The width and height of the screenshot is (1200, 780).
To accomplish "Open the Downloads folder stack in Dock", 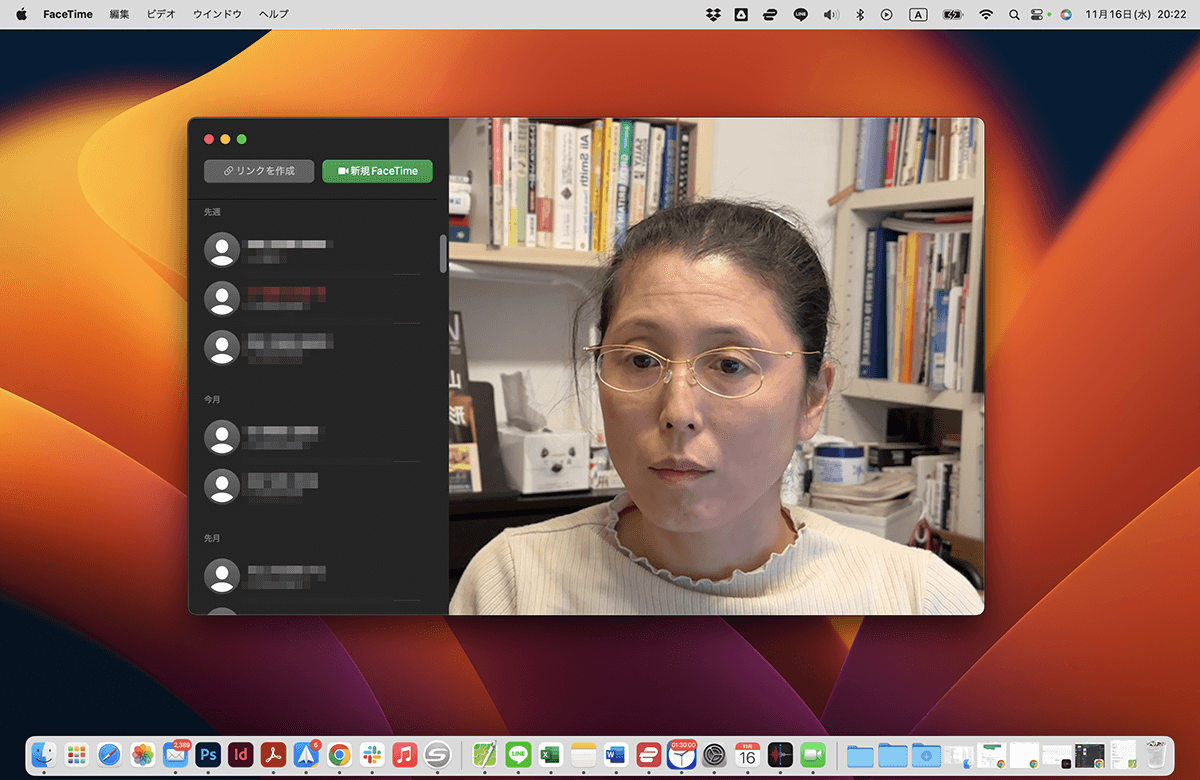I will (x=926, y=754).
